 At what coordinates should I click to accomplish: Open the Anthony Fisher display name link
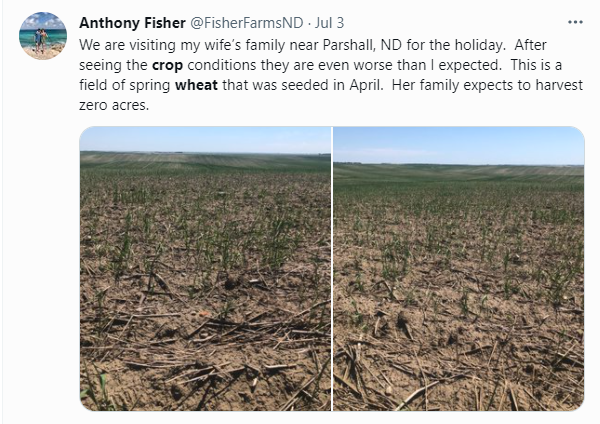pyautogui.click(x=132, y=23)
